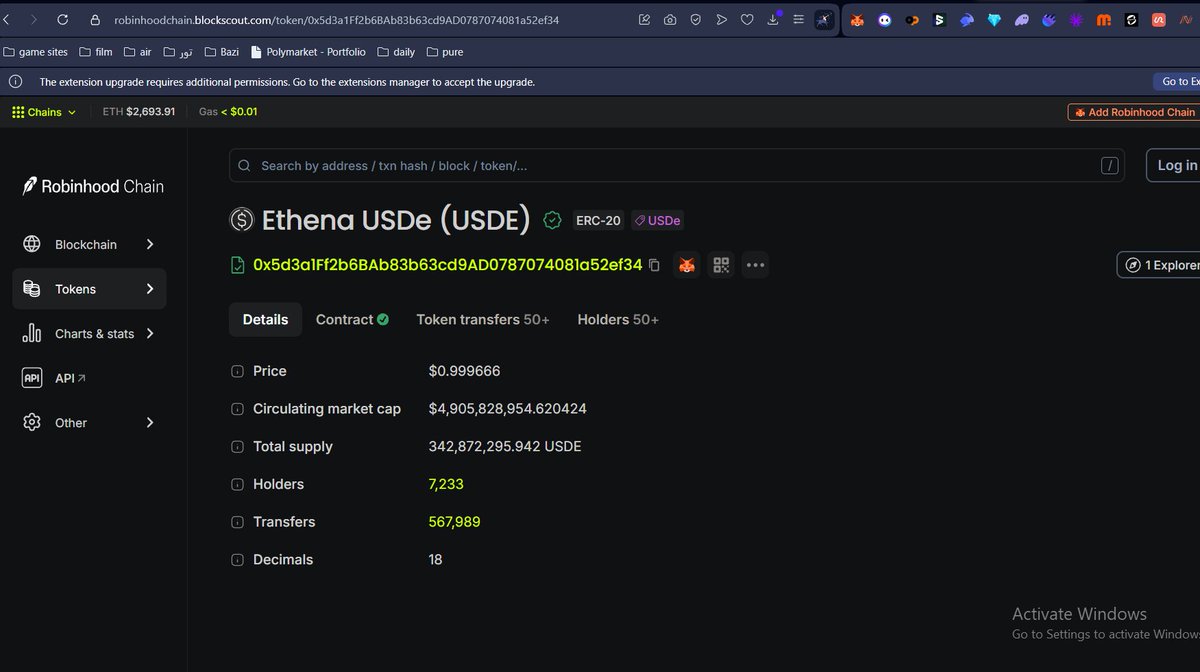Click the Gas < $0.01 indicator

[x=228, y=112]
